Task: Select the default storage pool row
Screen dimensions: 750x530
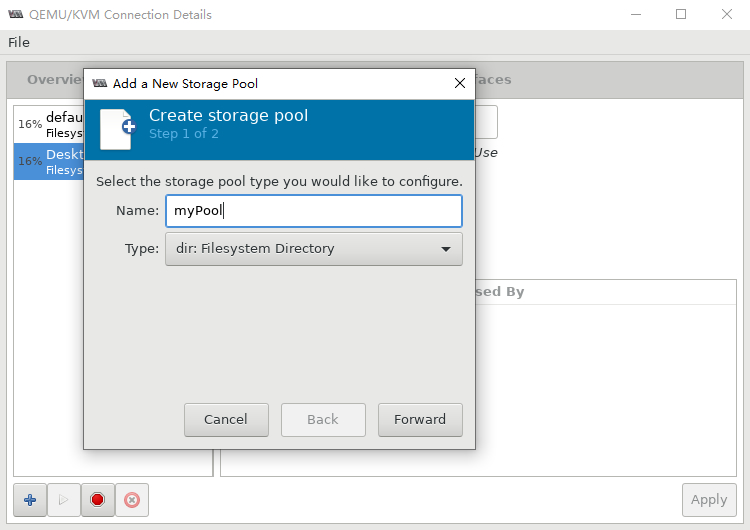Action: pyautogui.click(x=49, y=124)
